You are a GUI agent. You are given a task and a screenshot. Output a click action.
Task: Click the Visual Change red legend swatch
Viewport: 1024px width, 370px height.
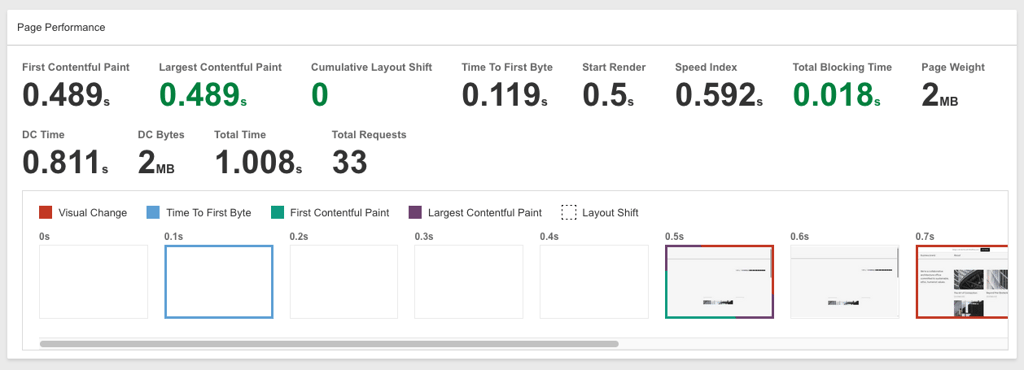click(46, 212)
